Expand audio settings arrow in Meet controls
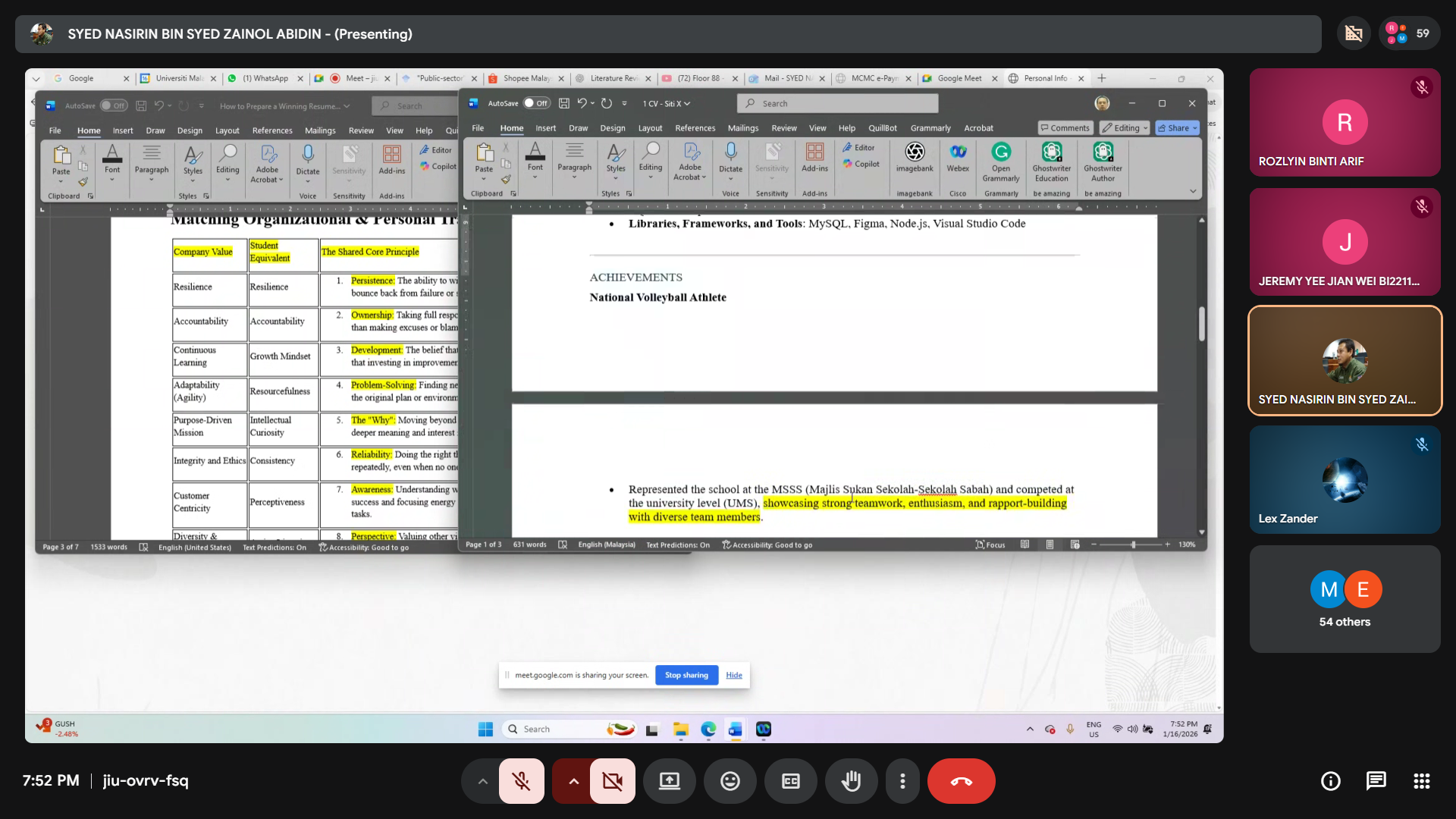The height and width of the screenshot is (819, 1456). 482,781
